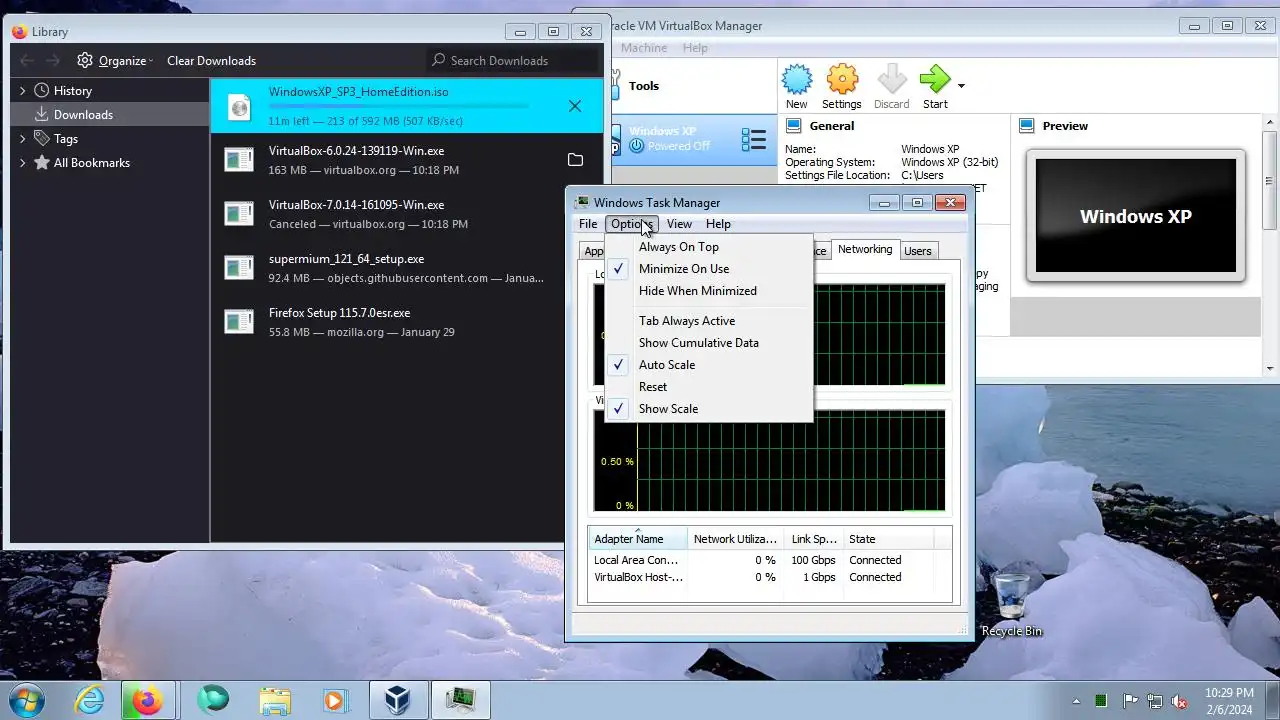The image size is (1280, 720).
Task: Disable Show Scale option
Action: pyautogui.click(x=709, y=409)
